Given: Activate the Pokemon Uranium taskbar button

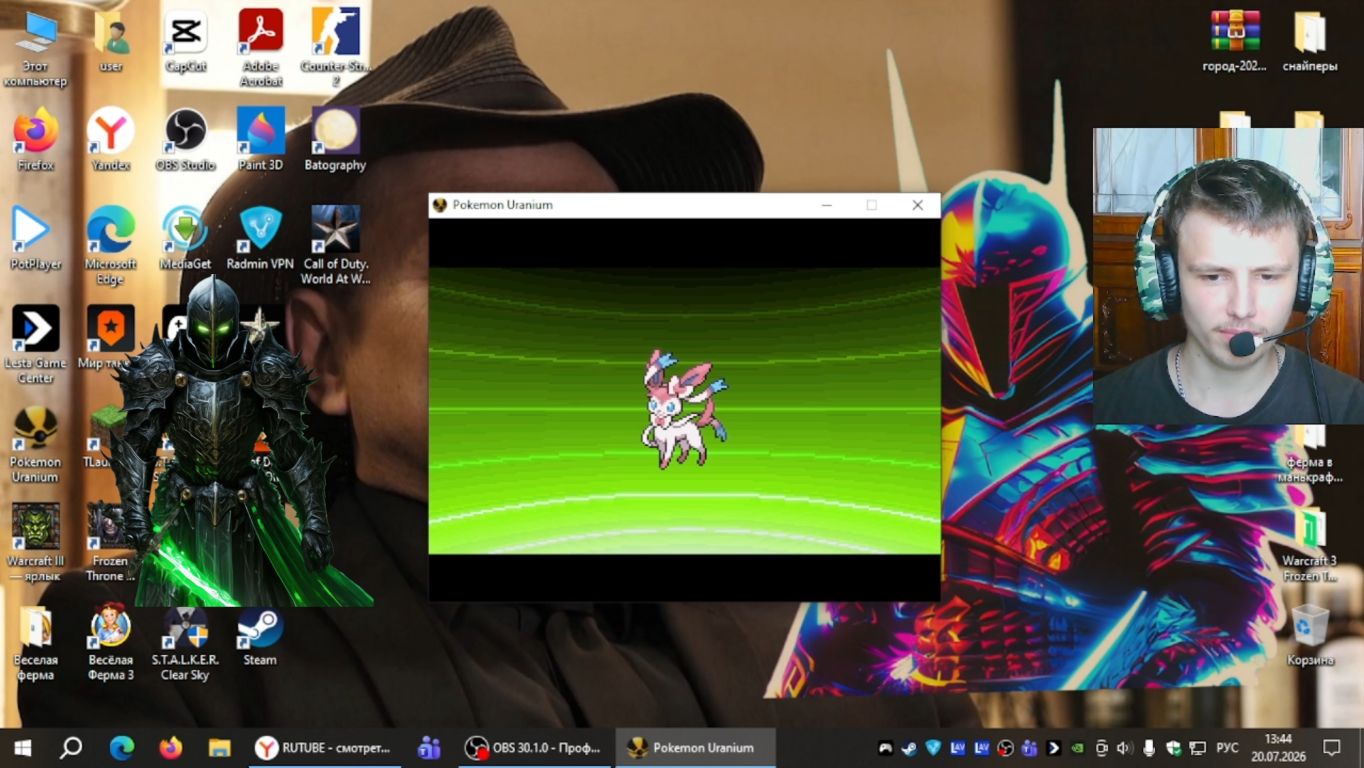Looking at the screenshot, I should click(695, 748).
